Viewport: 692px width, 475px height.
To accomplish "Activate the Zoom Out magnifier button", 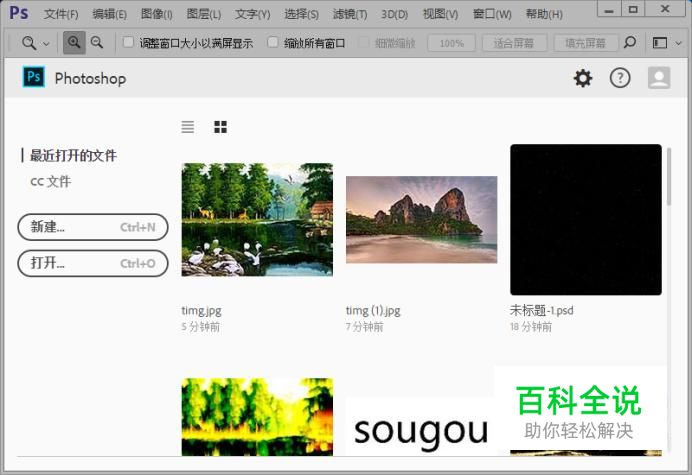I will [x=97, y=43].
